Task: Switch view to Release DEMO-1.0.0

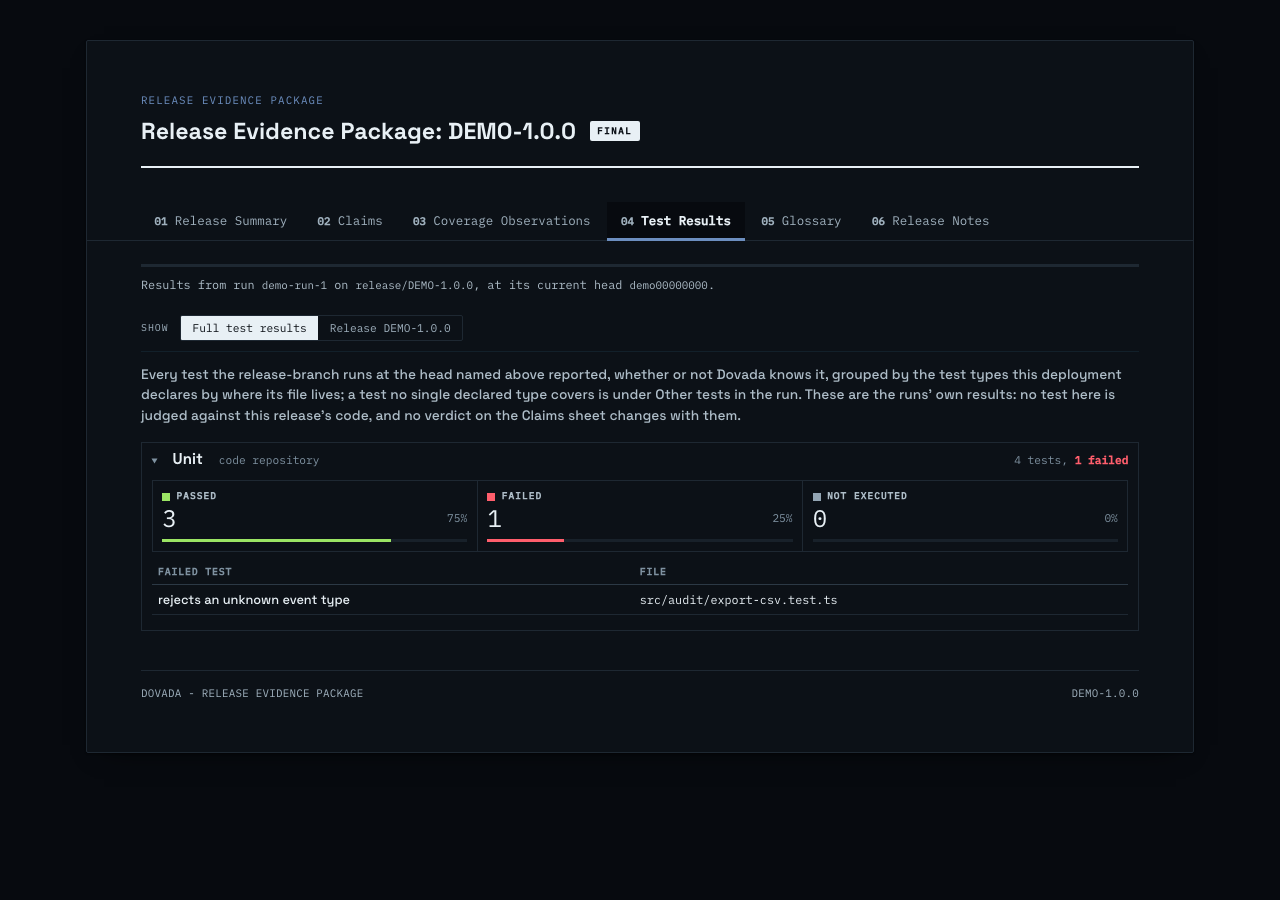Action: [x=390, y=328]
